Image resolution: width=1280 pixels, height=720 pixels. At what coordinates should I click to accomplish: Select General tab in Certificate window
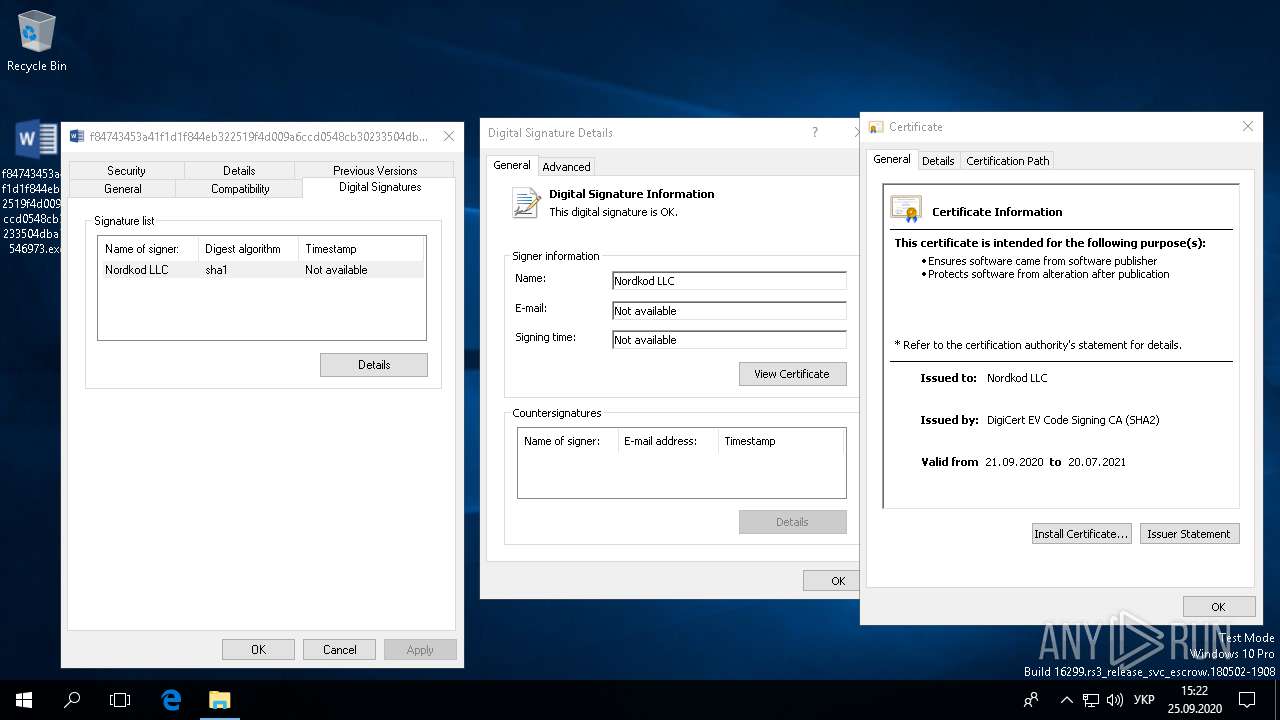[x=892, y=159]
